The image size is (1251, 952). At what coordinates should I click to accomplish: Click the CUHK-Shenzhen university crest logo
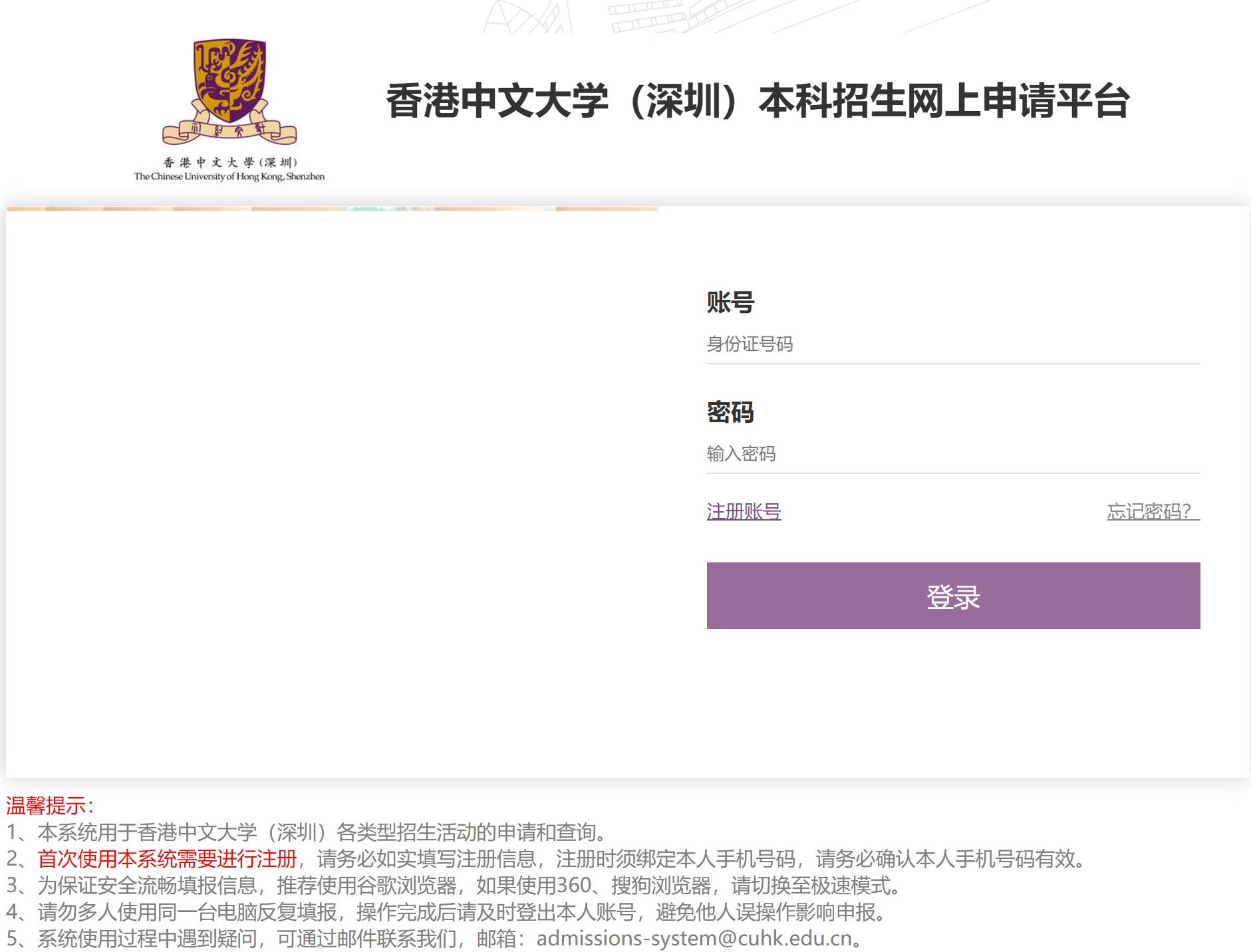pyautogui.click(x=229, y=91)
